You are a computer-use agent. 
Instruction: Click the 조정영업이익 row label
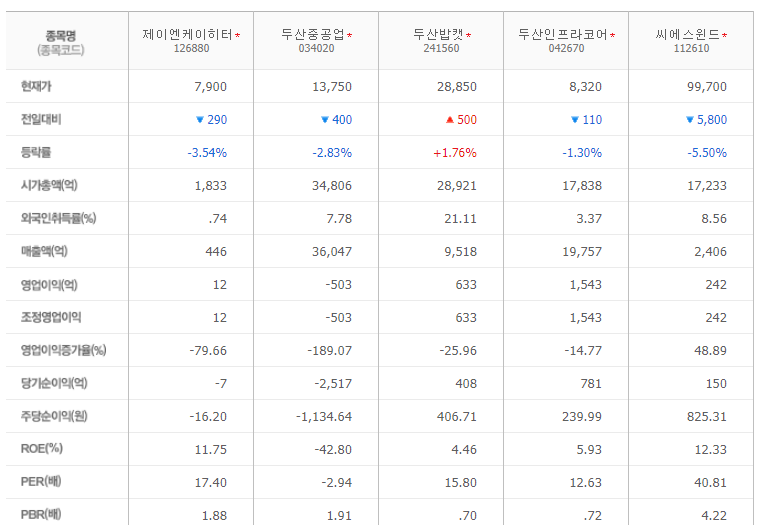(x=51, y=317)
